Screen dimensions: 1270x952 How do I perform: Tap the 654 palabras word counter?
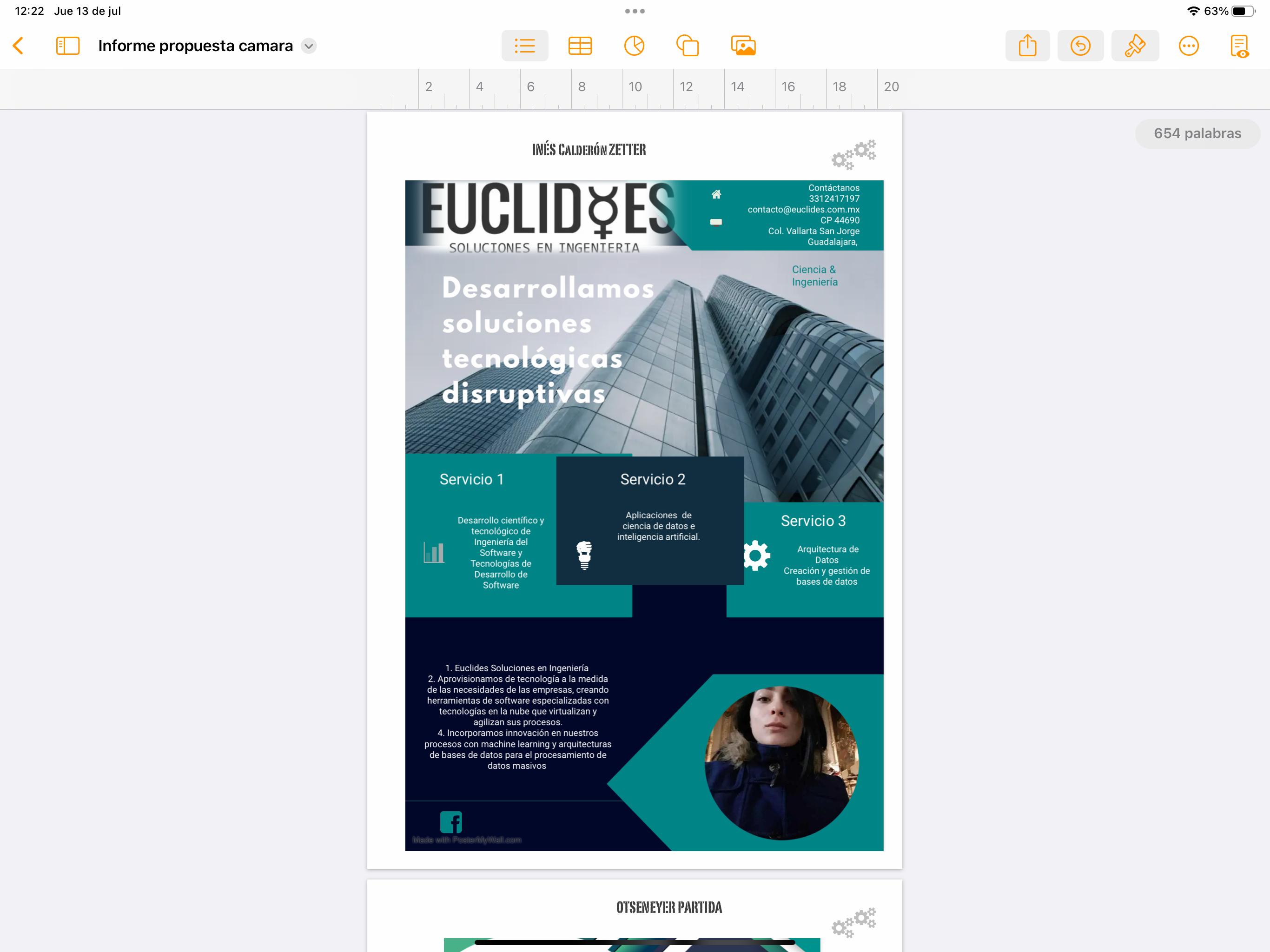pyautogui.click(x=1197, y=134)
